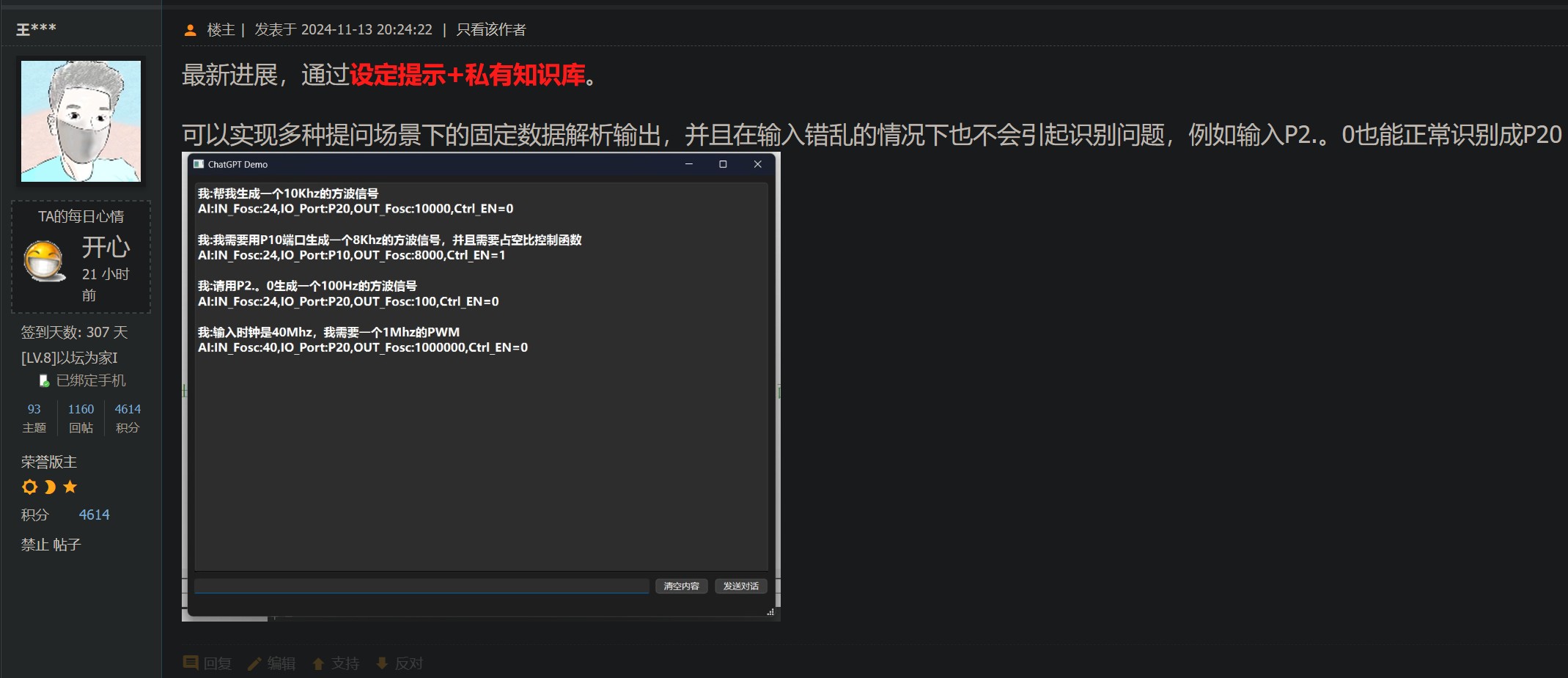Click the sun-shaped rank badge icon
Screen dimensions: 1568x678
click(29, 487)
